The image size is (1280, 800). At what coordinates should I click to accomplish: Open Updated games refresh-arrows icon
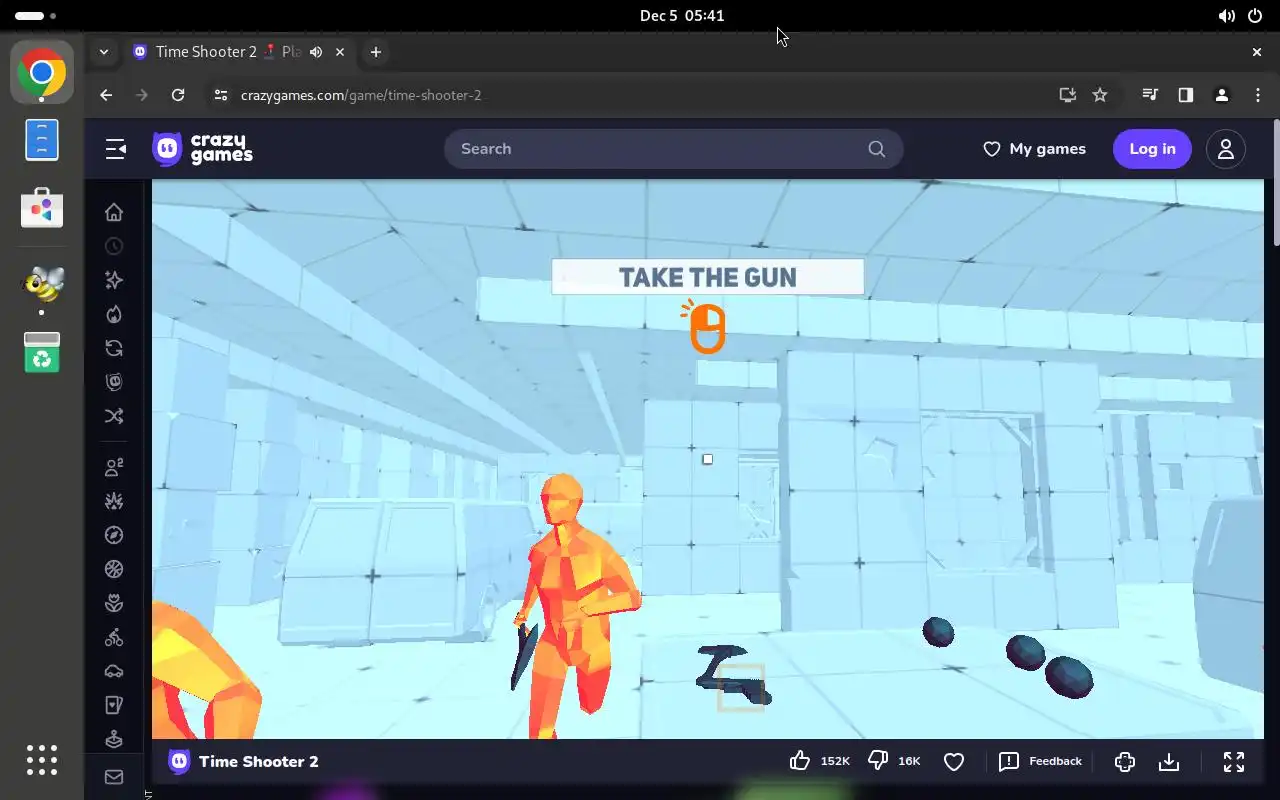coord(114,348)
